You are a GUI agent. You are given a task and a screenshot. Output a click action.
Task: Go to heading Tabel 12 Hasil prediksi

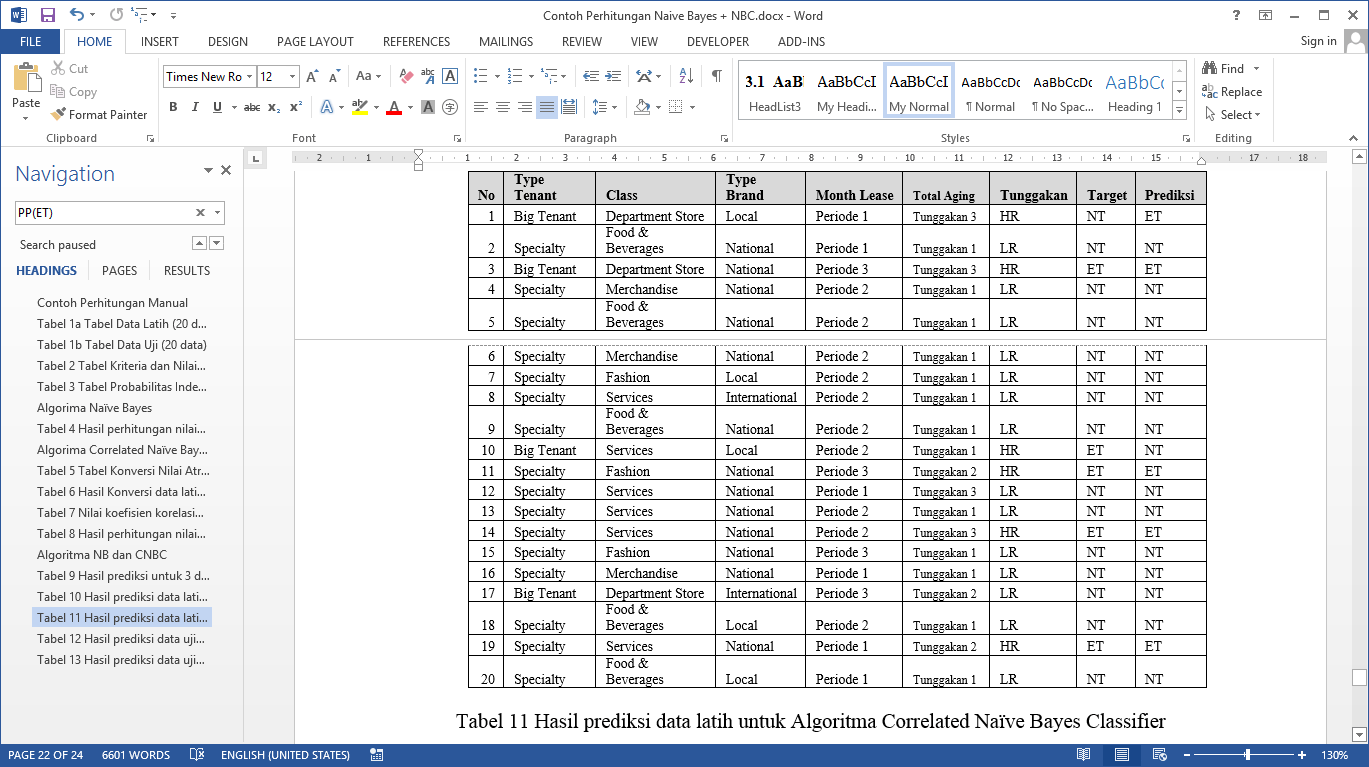click(x=121, y=639)
